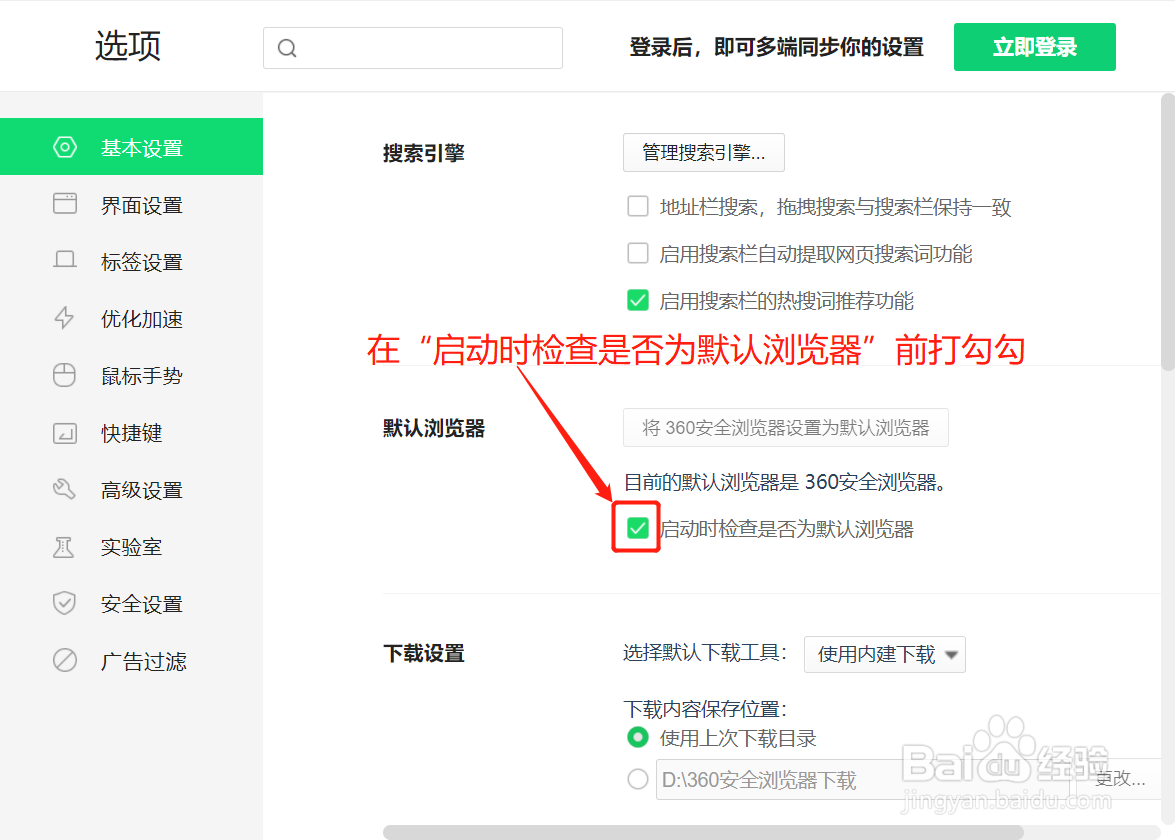Open 安全设置 page
Viewport: 1175px width, 840px height.
pyautogui.click(x=131, y=603)
